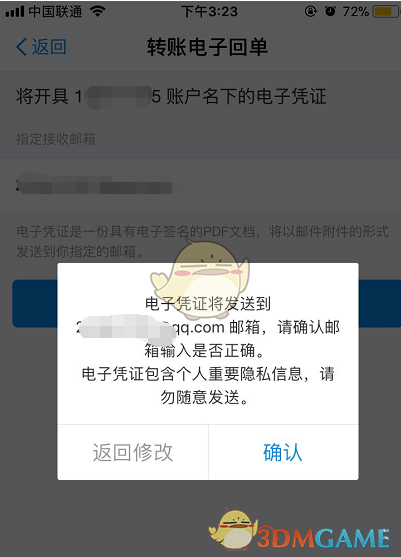Tap the 指定接收邮箱 section label
Screen dimensions: 401x557
56,139
